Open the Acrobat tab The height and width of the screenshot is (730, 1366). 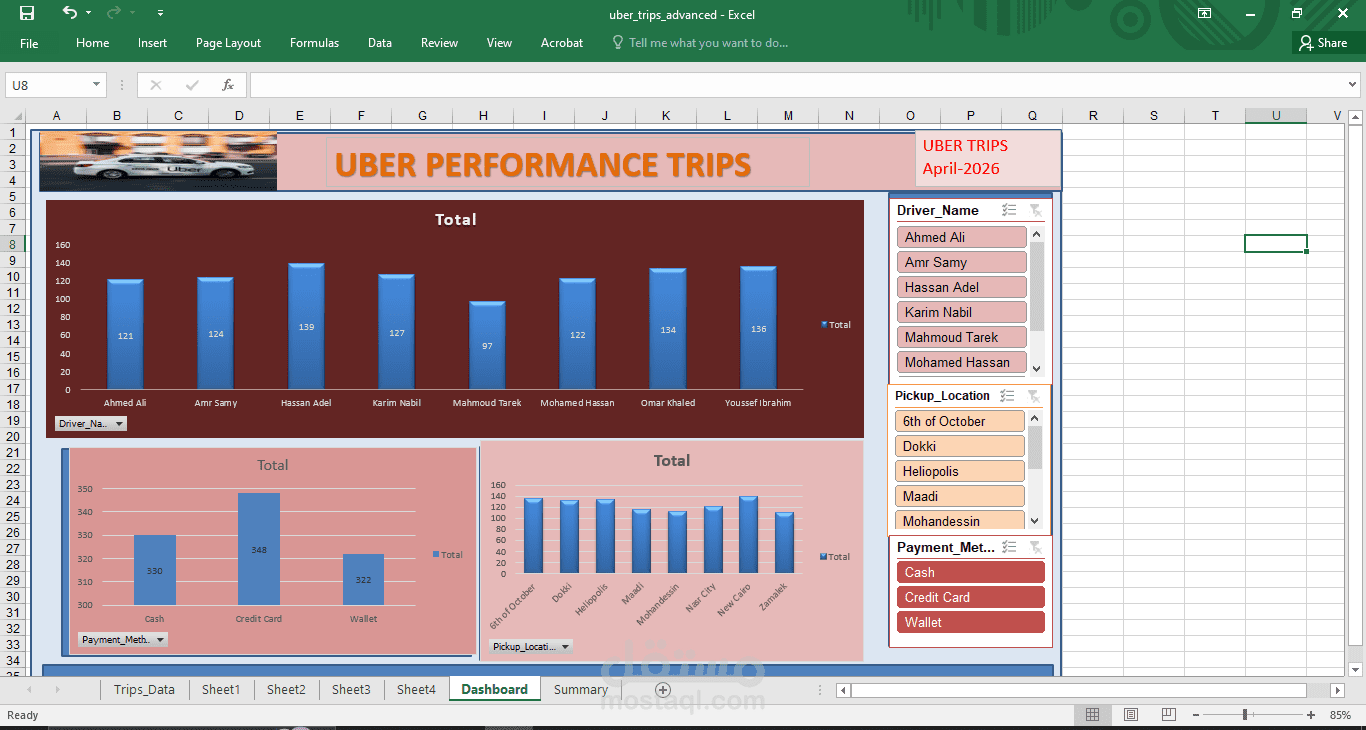562,43
